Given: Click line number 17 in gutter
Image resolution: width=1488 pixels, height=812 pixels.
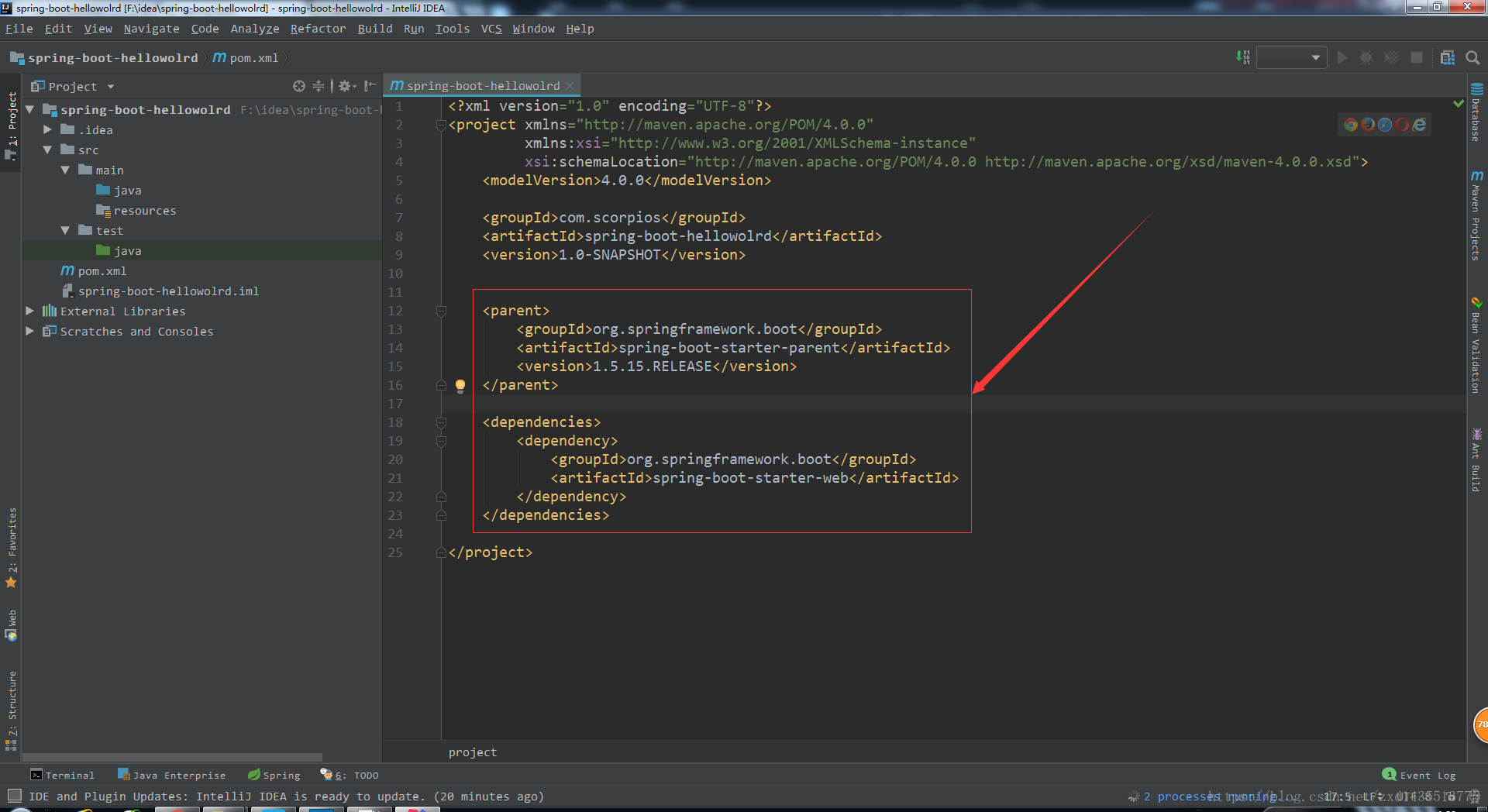Looking at the screenshot, I should (395, 404).
